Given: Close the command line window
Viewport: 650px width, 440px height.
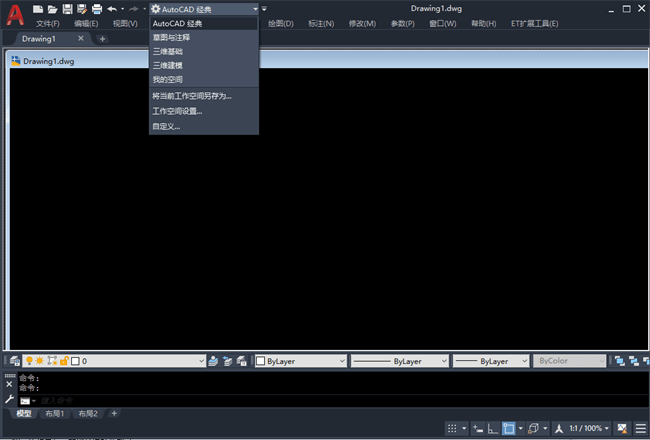Looking at the screenshot, I should 9,384.
